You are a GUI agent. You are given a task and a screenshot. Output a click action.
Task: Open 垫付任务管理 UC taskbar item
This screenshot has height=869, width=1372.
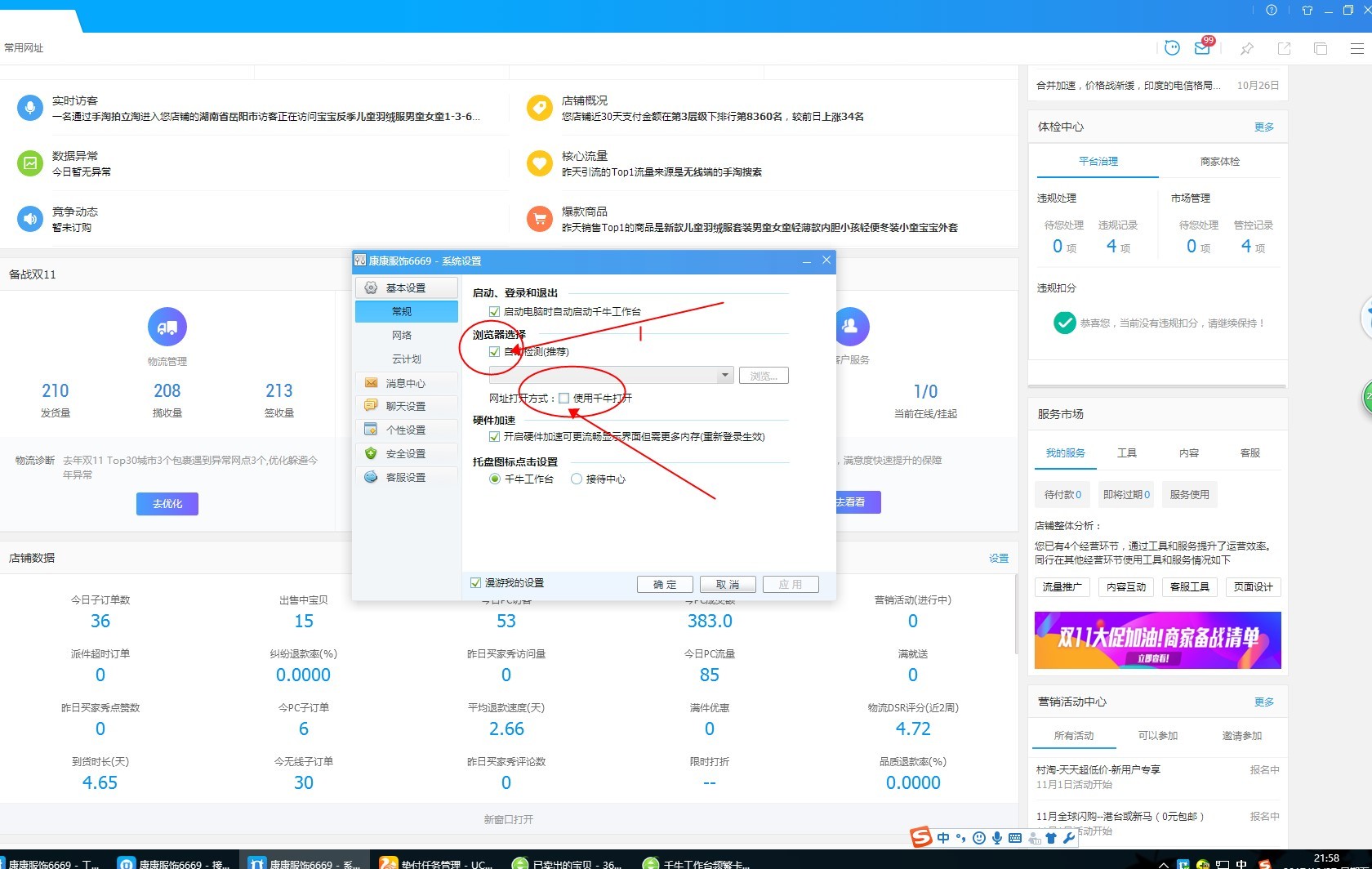point(437,862)
